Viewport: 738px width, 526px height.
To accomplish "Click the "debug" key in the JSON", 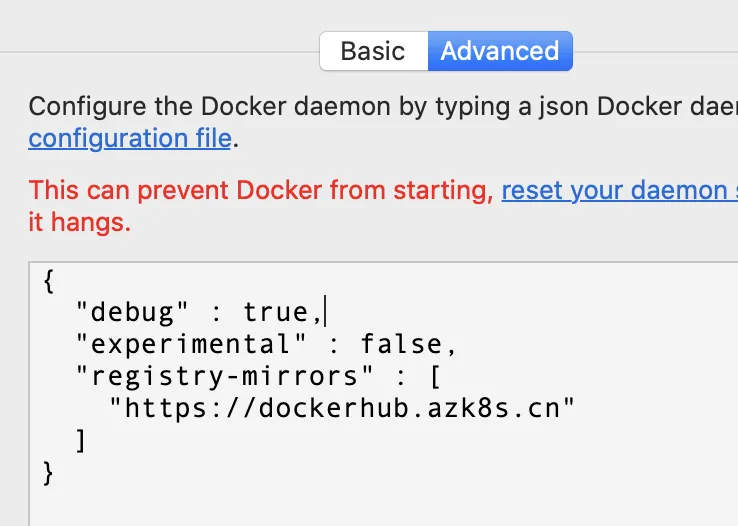I will click(x=133, y=313).
